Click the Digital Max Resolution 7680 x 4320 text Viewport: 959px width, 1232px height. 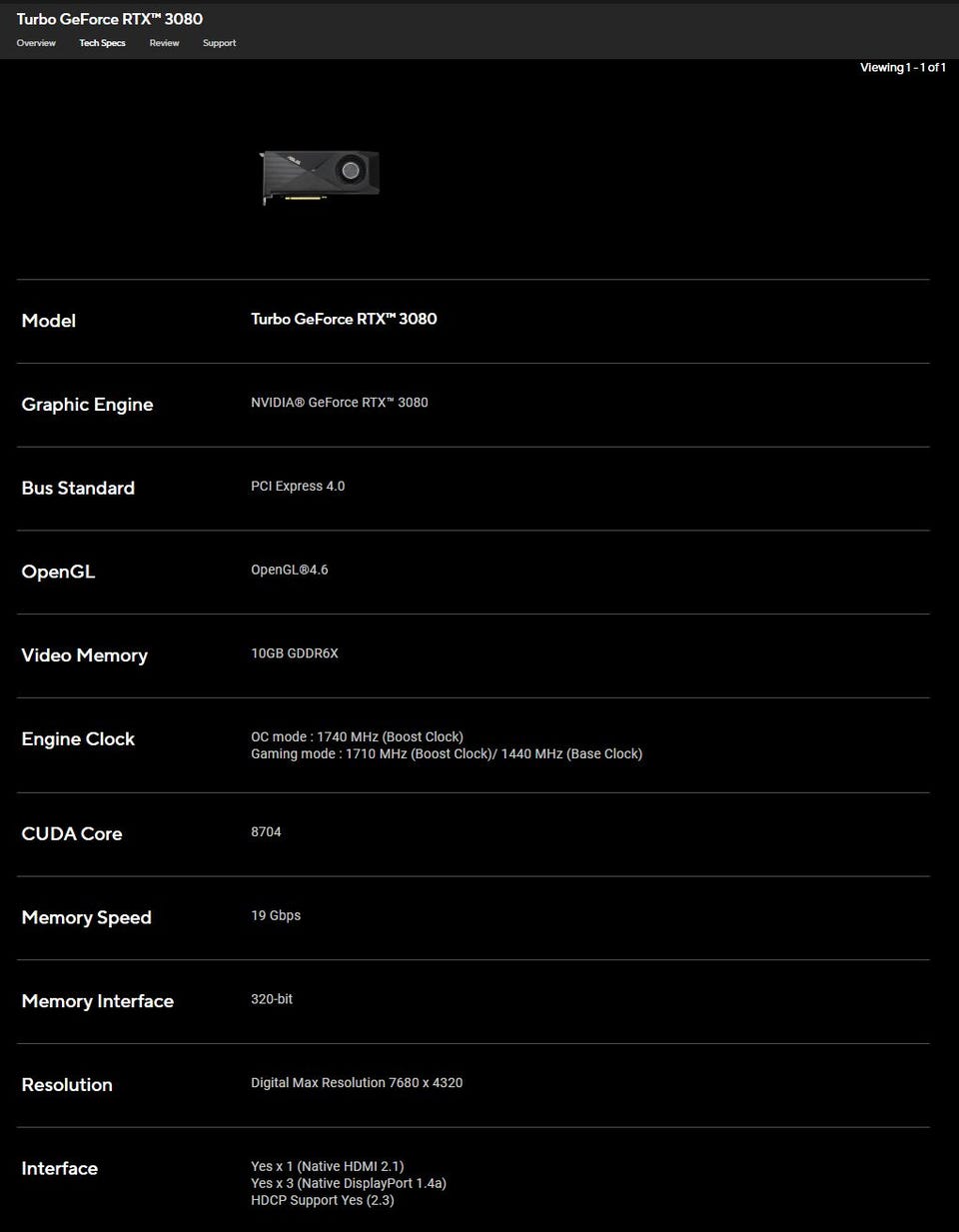click(357, 1083)
